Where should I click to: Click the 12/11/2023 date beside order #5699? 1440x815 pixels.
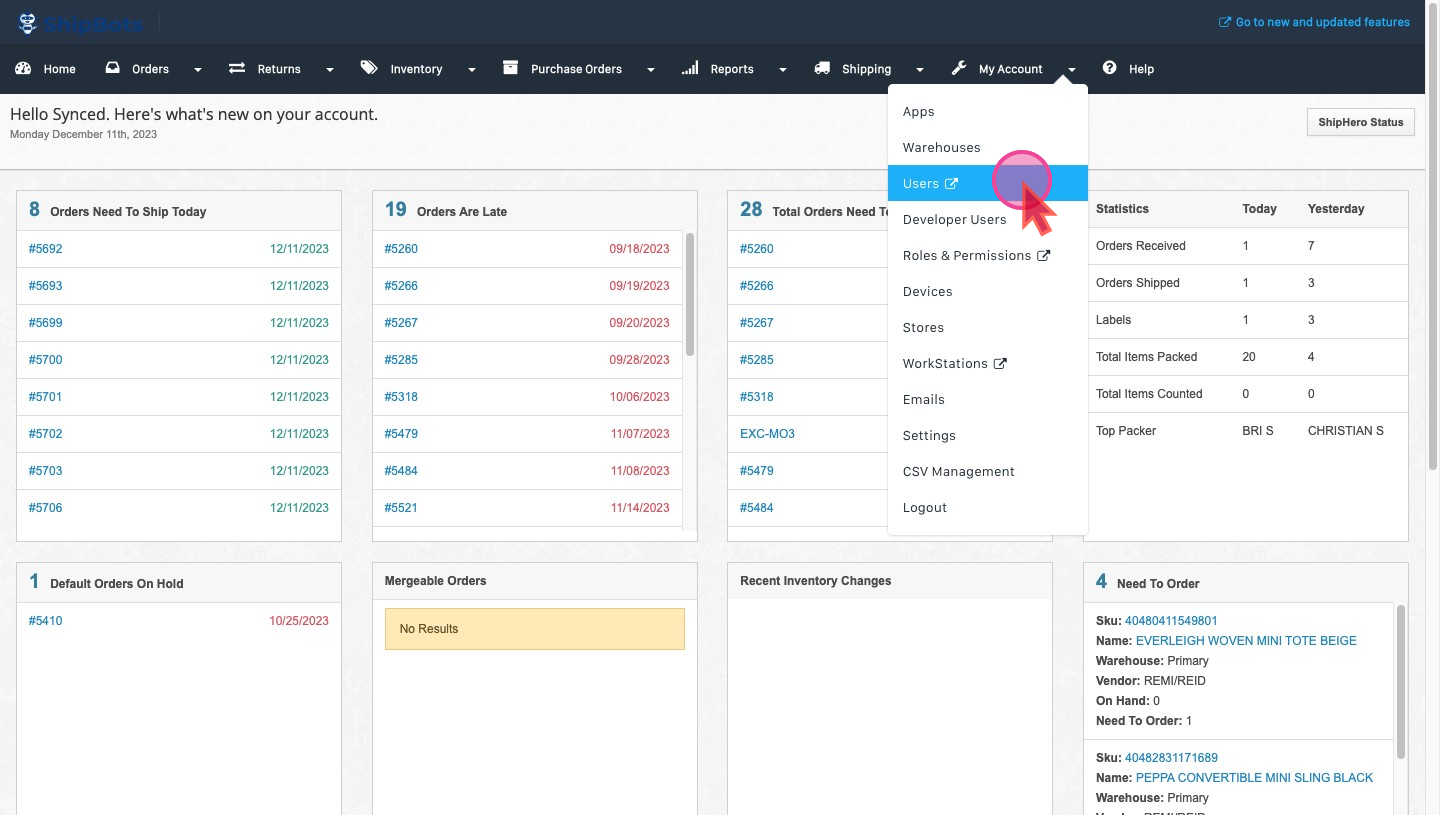click(x=299, y=323)
